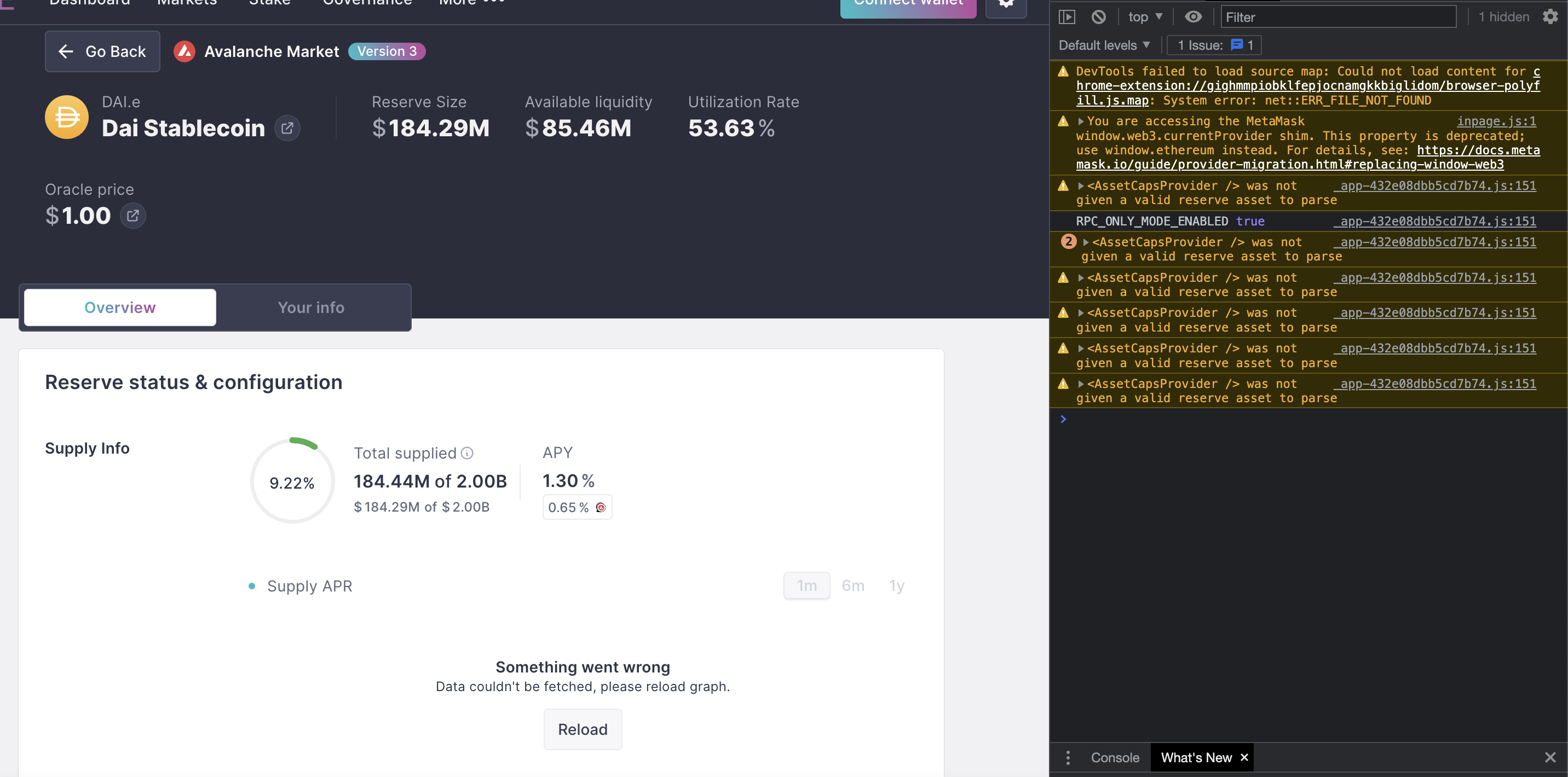Open the Console drawer tab
Image resolution: width=1568 pixels, height=777 pixels.
click(x=1115, y=757)
